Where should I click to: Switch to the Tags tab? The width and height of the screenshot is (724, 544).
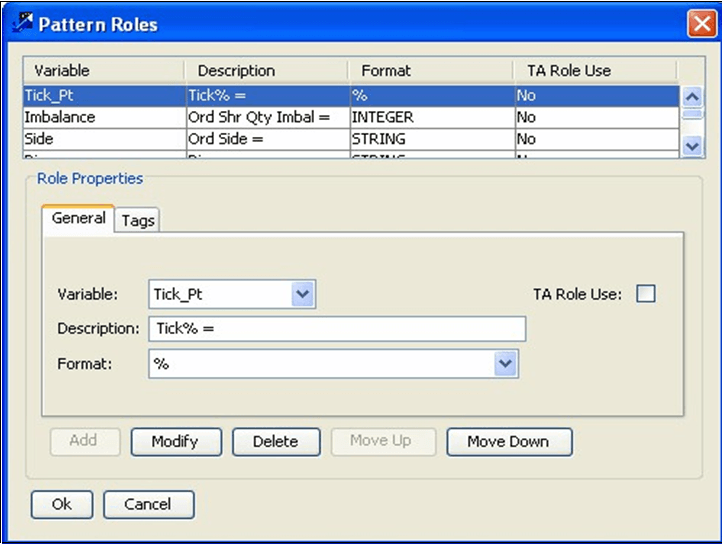click(x=137, y=220)
